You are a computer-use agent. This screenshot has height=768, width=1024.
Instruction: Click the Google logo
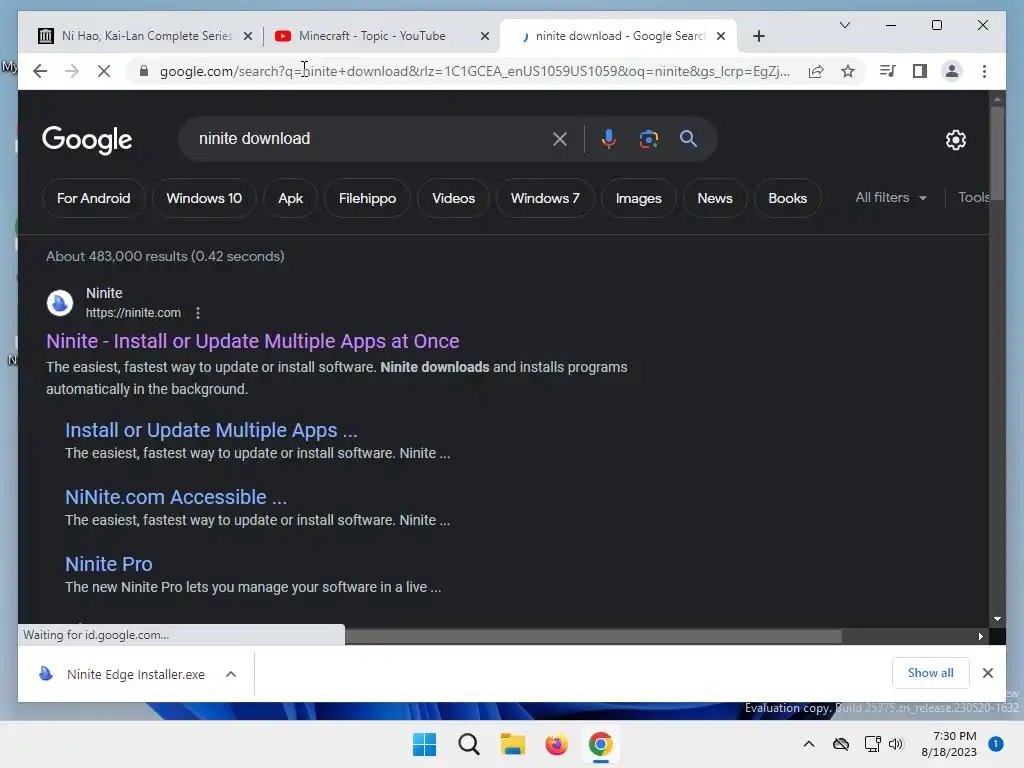coord(87,140)
